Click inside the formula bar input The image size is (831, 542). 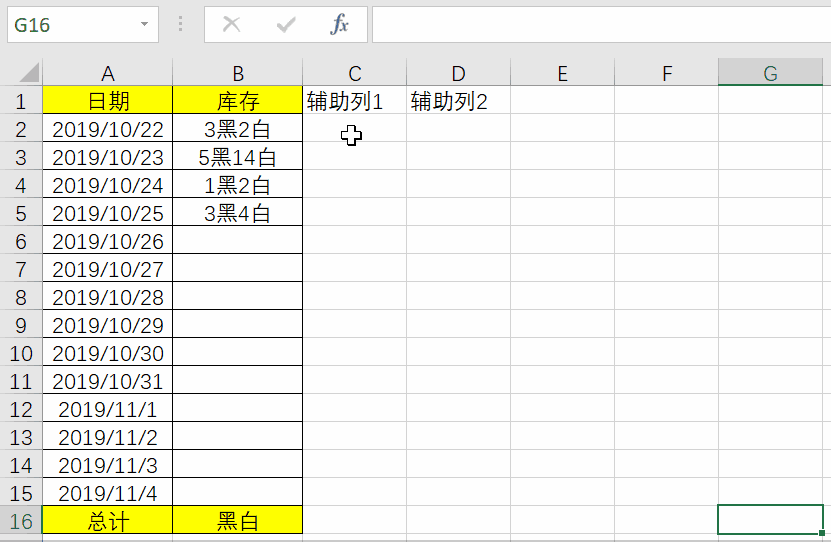point(602,24)
